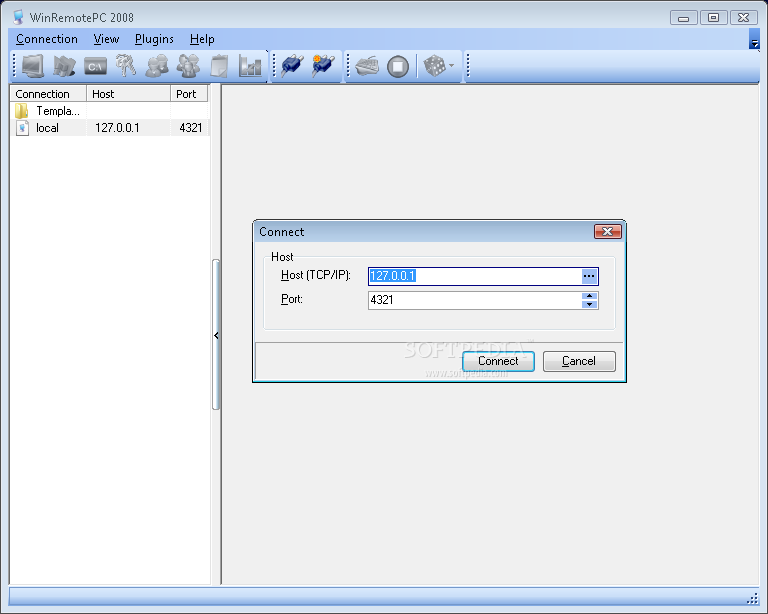
Task: Maximize the WinRemotePC 2008 window
Action: click(x=714, y=18)
